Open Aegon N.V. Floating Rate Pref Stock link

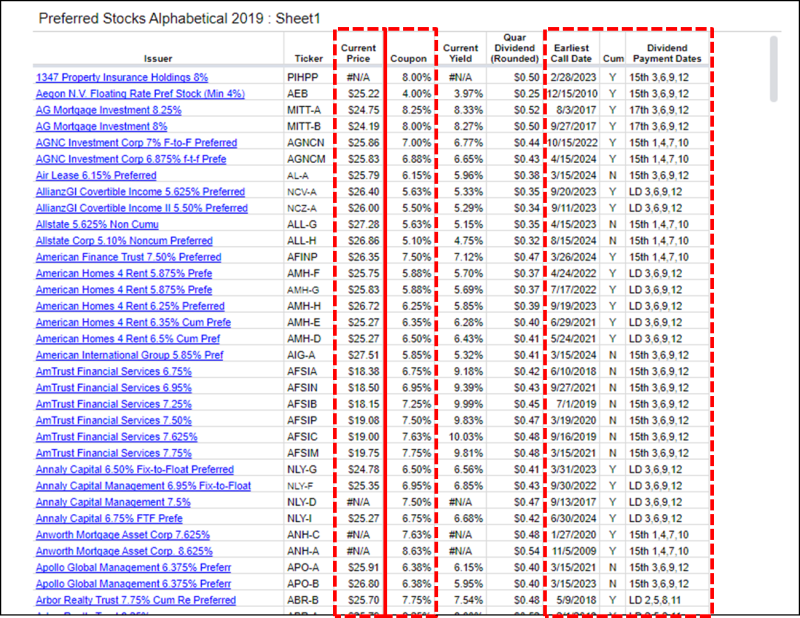[140, 94]
